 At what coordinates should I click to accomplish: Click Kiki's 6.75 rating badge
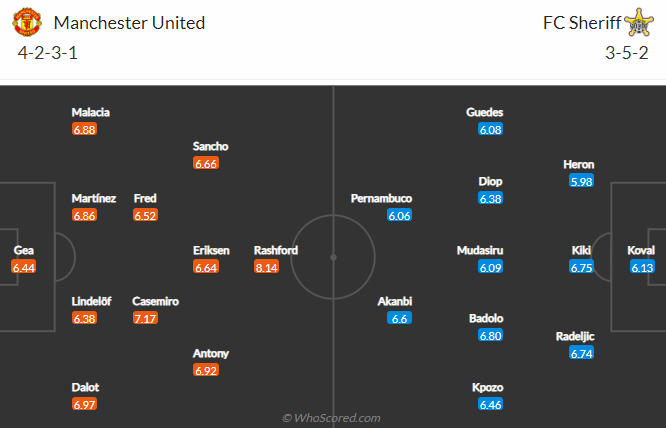pos(581,267)
